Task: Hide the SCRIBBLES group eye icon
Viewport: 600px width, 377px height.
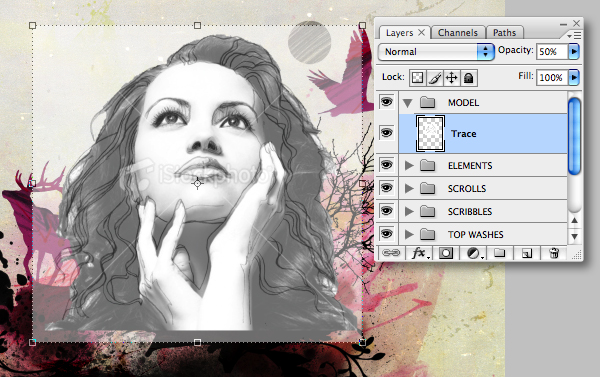Action: click(x=387, y=211)
